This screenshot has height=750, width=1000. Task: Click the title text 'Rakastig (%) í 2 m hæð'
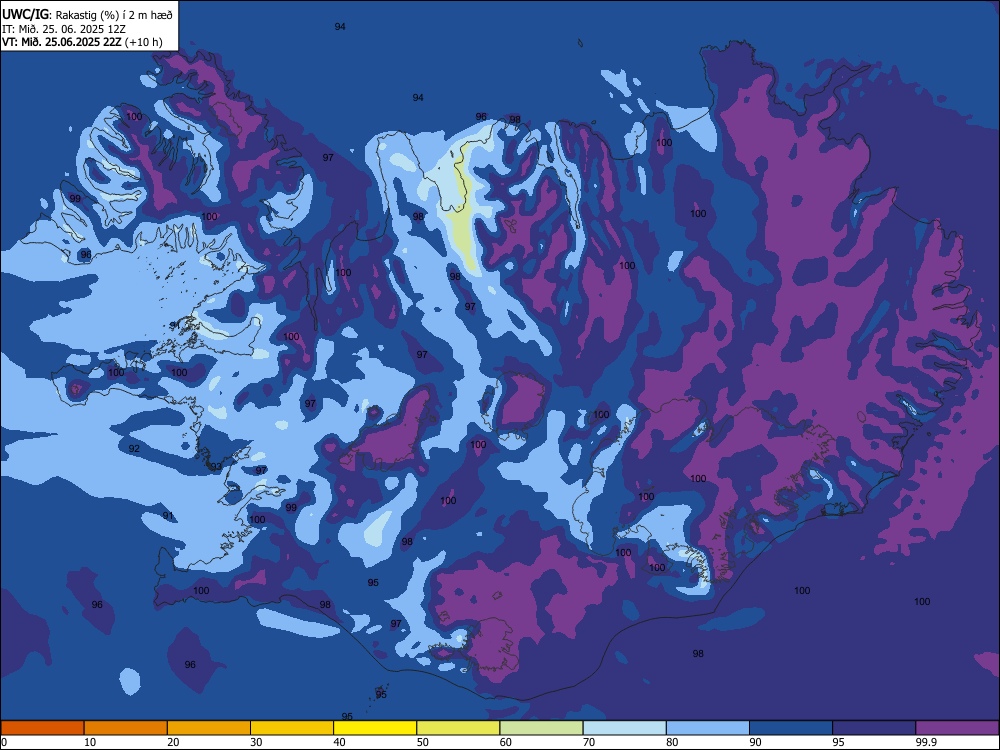point(114,15)
